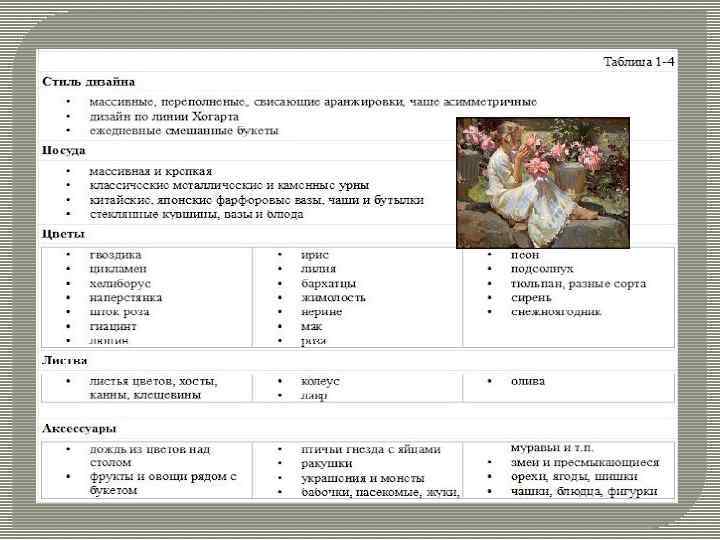Viewport: 720px width, 540px height.
Task: Click the bullet starting with 'массивные, переполненые'
Action: pos(313,101)
